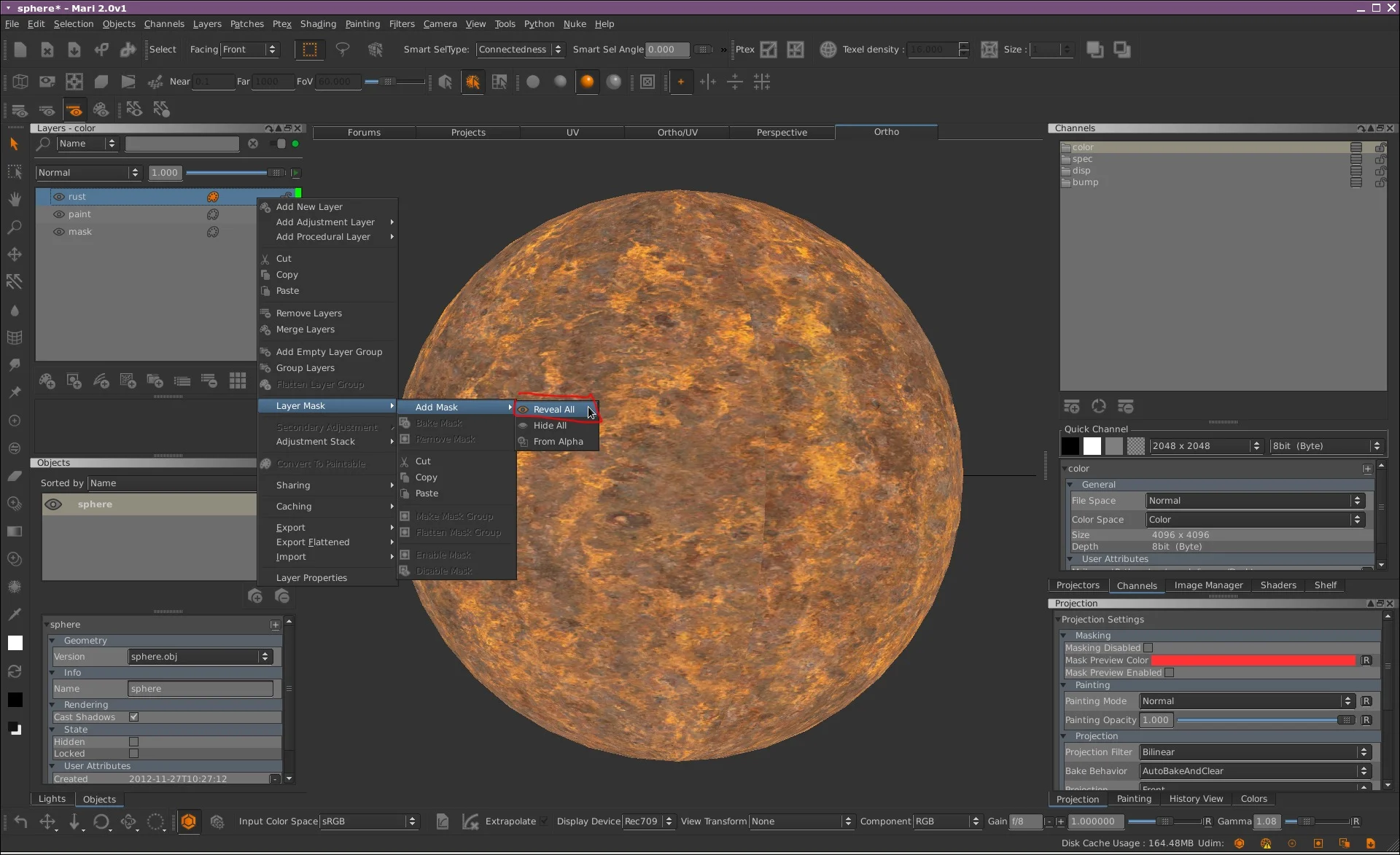Click the Texel density globe icon
This screenshot has width=1400, height=855.
[x=828, y=50]
